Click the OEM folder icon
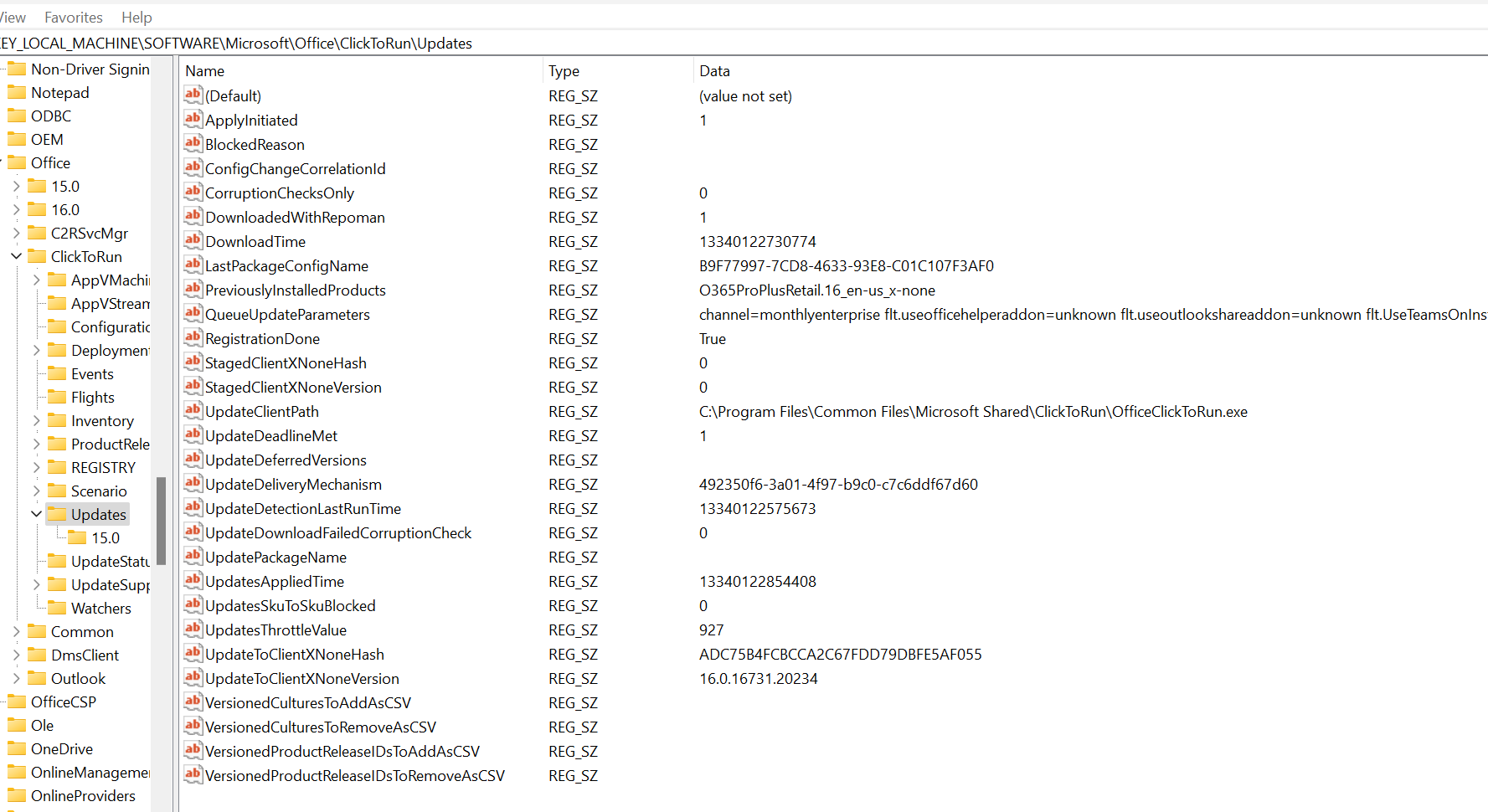The image size is (1488, 812). (x=17, y=139)
